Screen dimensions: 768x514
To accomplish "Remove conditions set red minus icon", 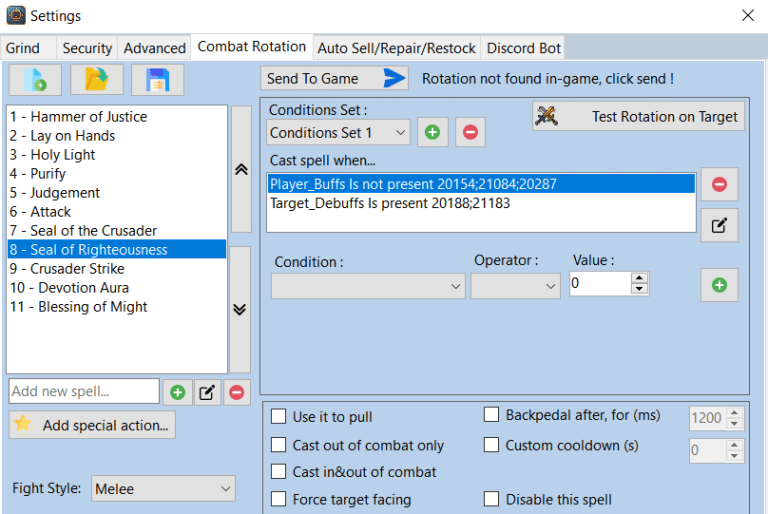I will click(470, 132).
